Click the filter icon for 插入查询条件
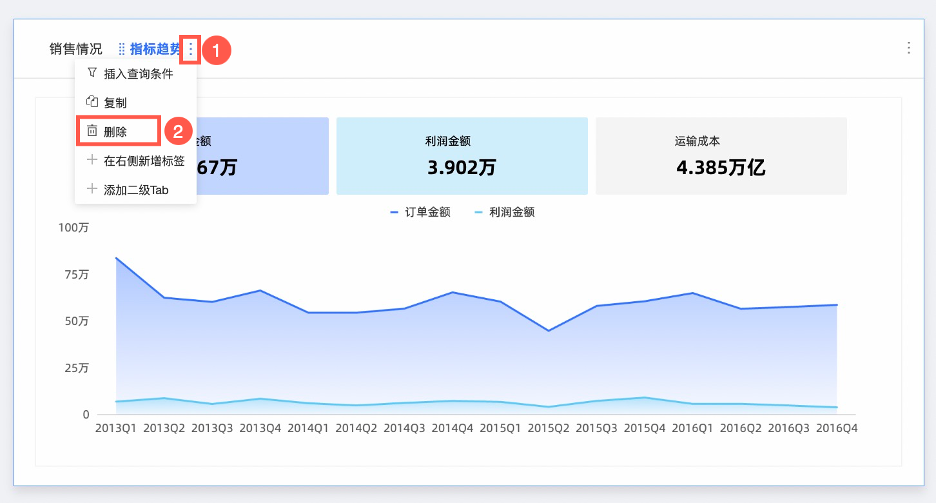 click(x=92, y=73)
